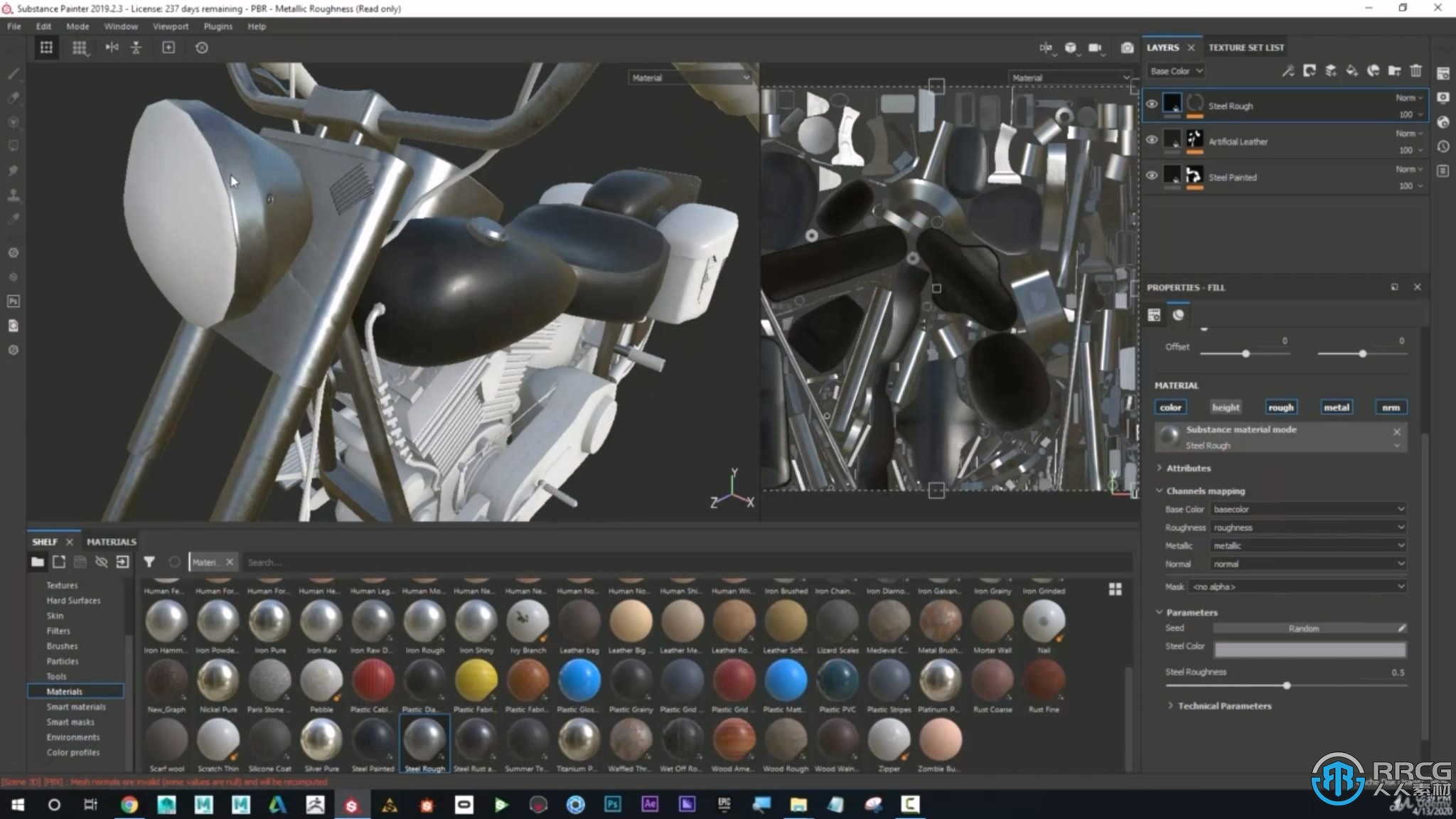Toggle the symmetry icon in top toolbar
The image size is (1456, 819).
tap(112, 48)
